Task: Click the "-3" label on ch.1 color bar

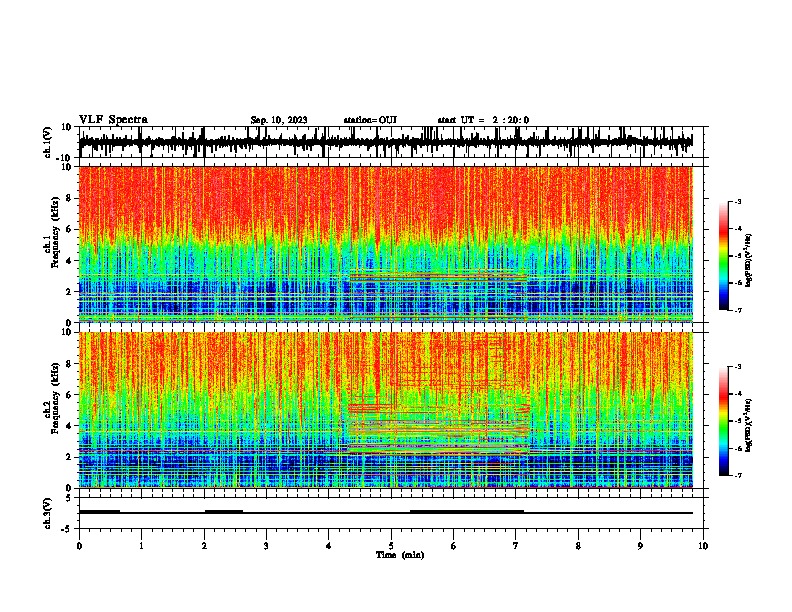Action: tap(736, 201)
